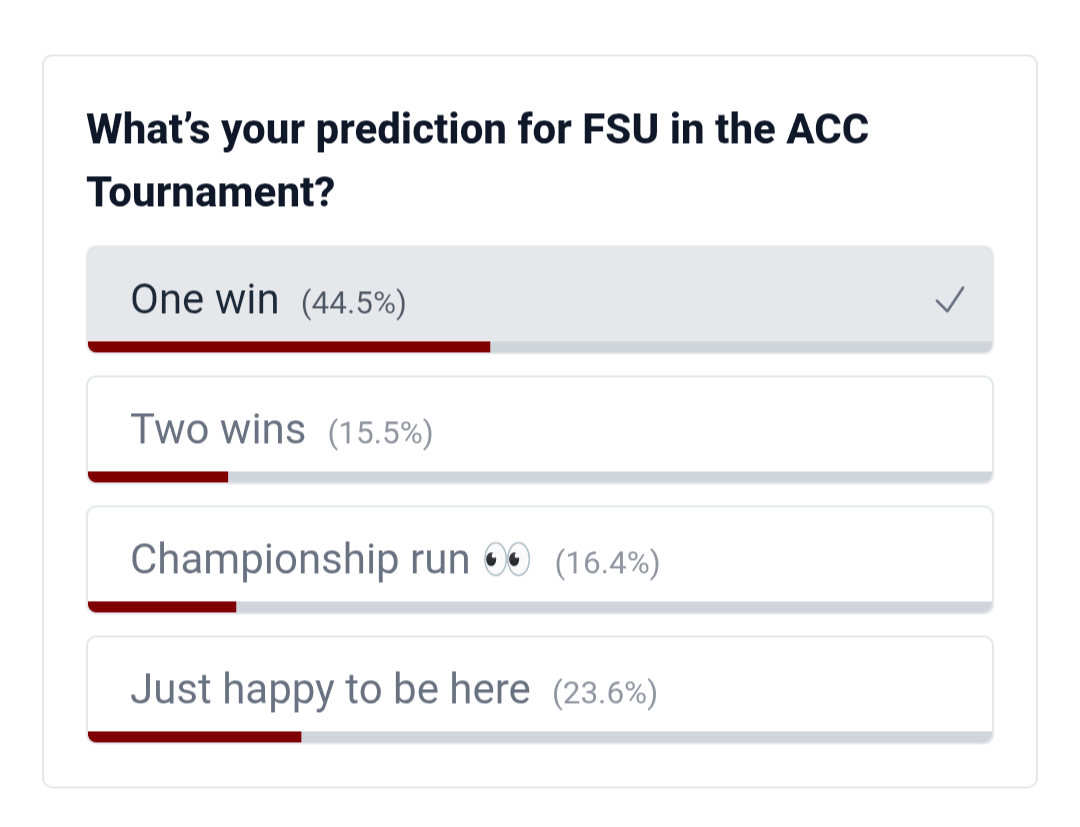Click the eyes emoji beside Championship run

[506, 560]
